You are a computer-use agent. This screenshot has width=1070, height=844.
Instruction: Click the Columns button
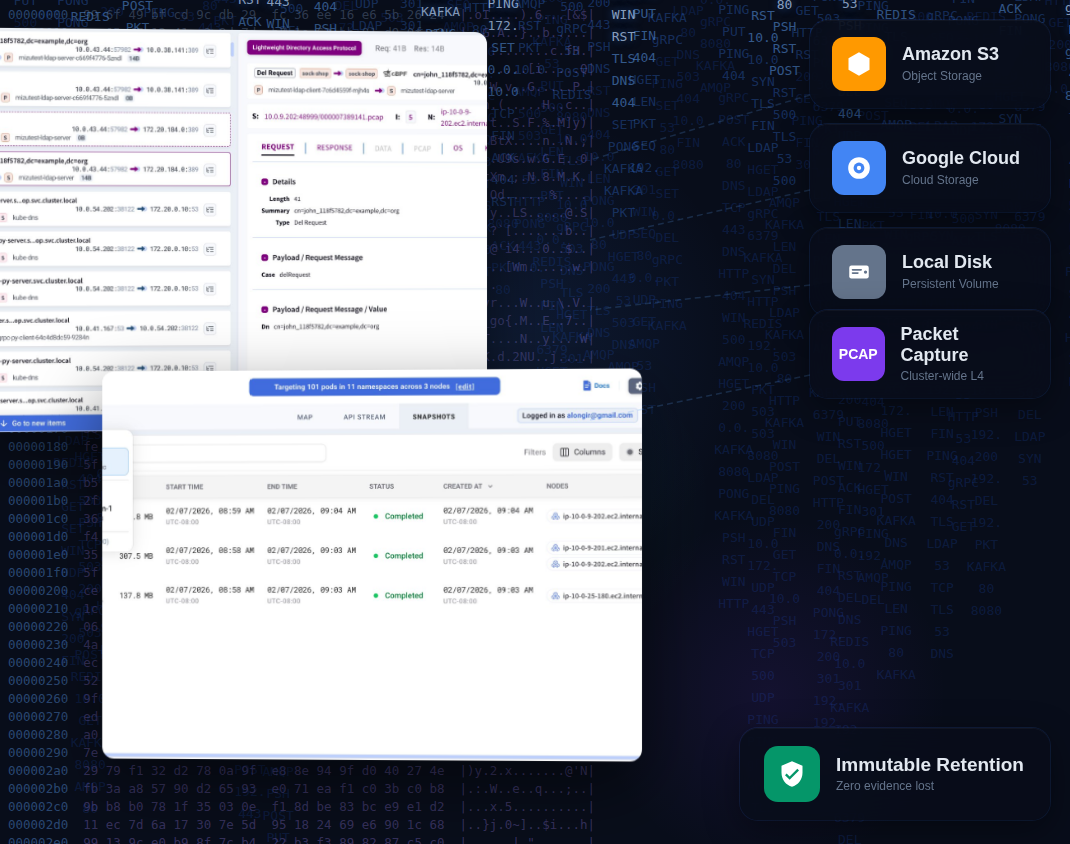click(583, 452)
